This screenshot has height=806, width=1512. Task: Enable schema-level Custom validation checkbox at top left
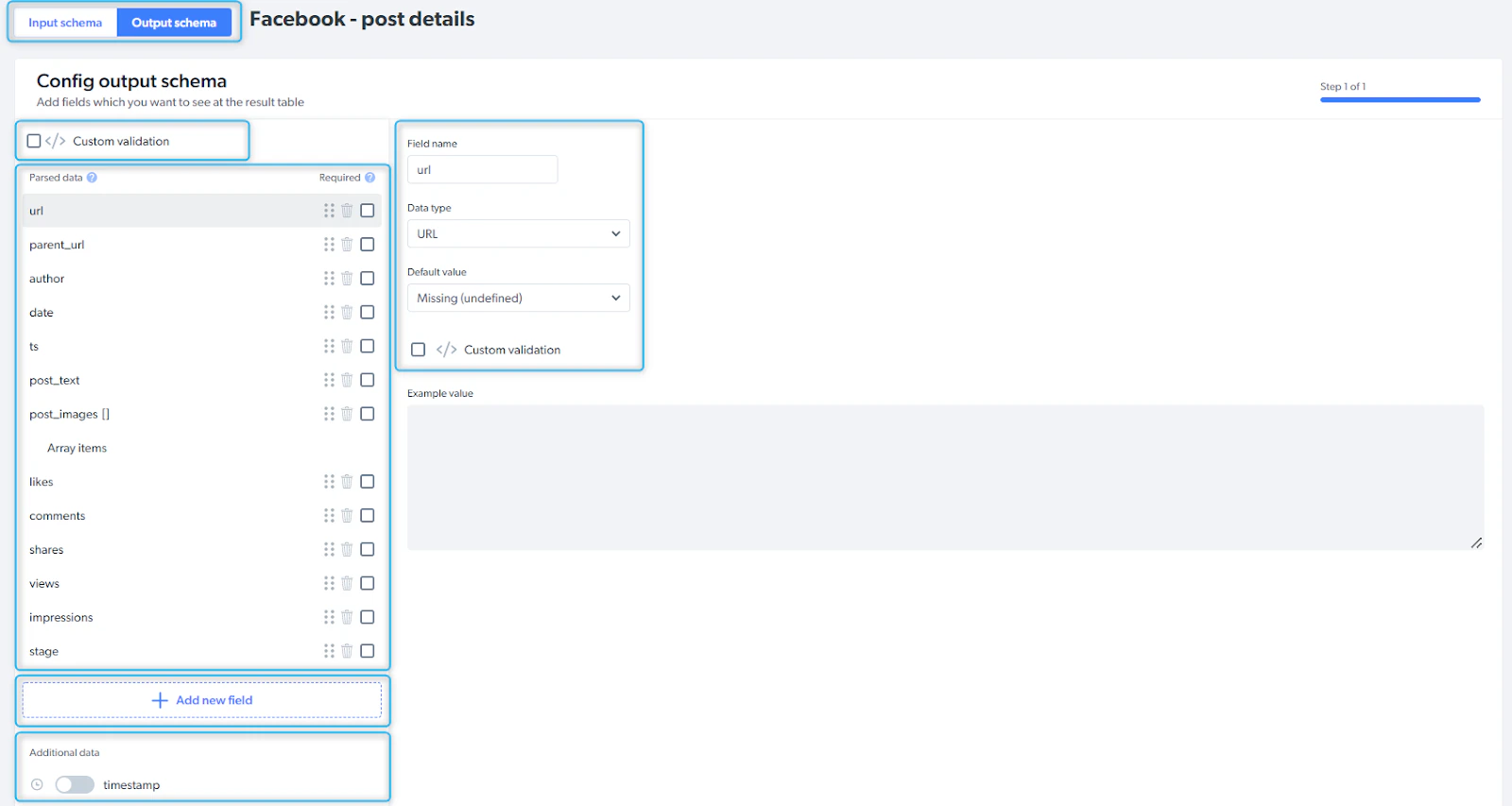click(34, 141)
